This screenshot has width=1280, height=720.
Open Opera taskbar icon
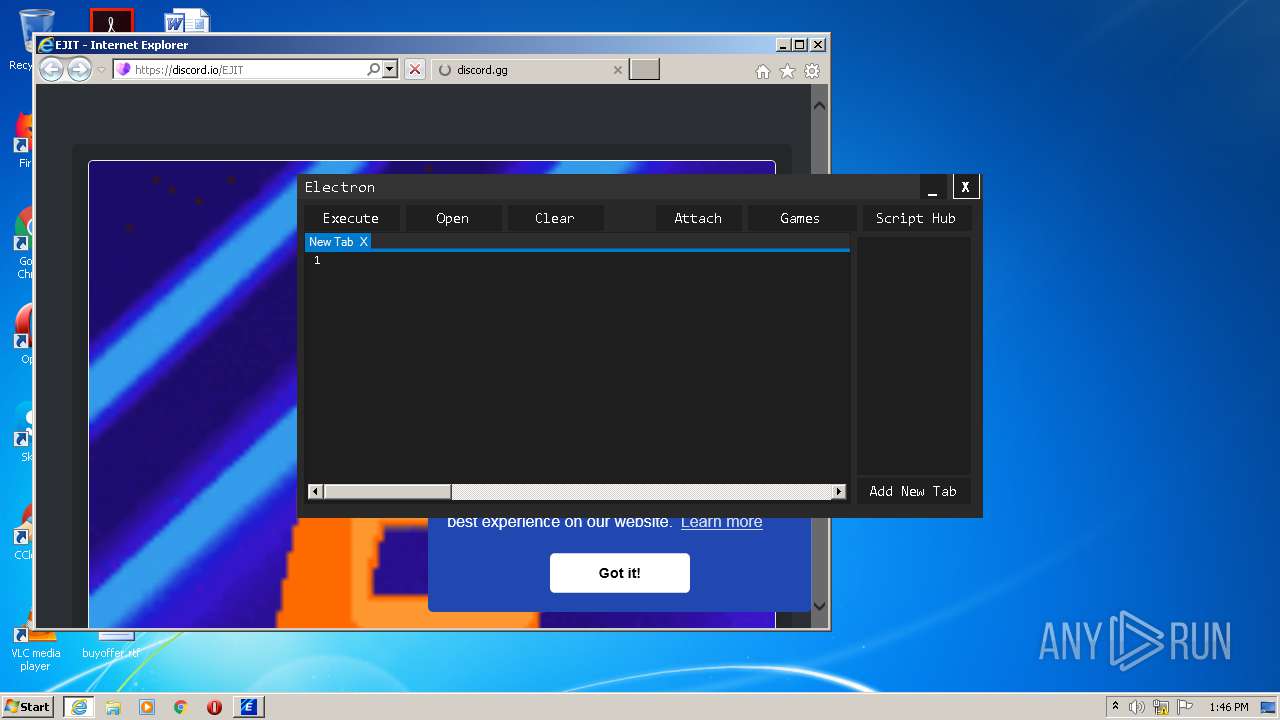[214, 707]
